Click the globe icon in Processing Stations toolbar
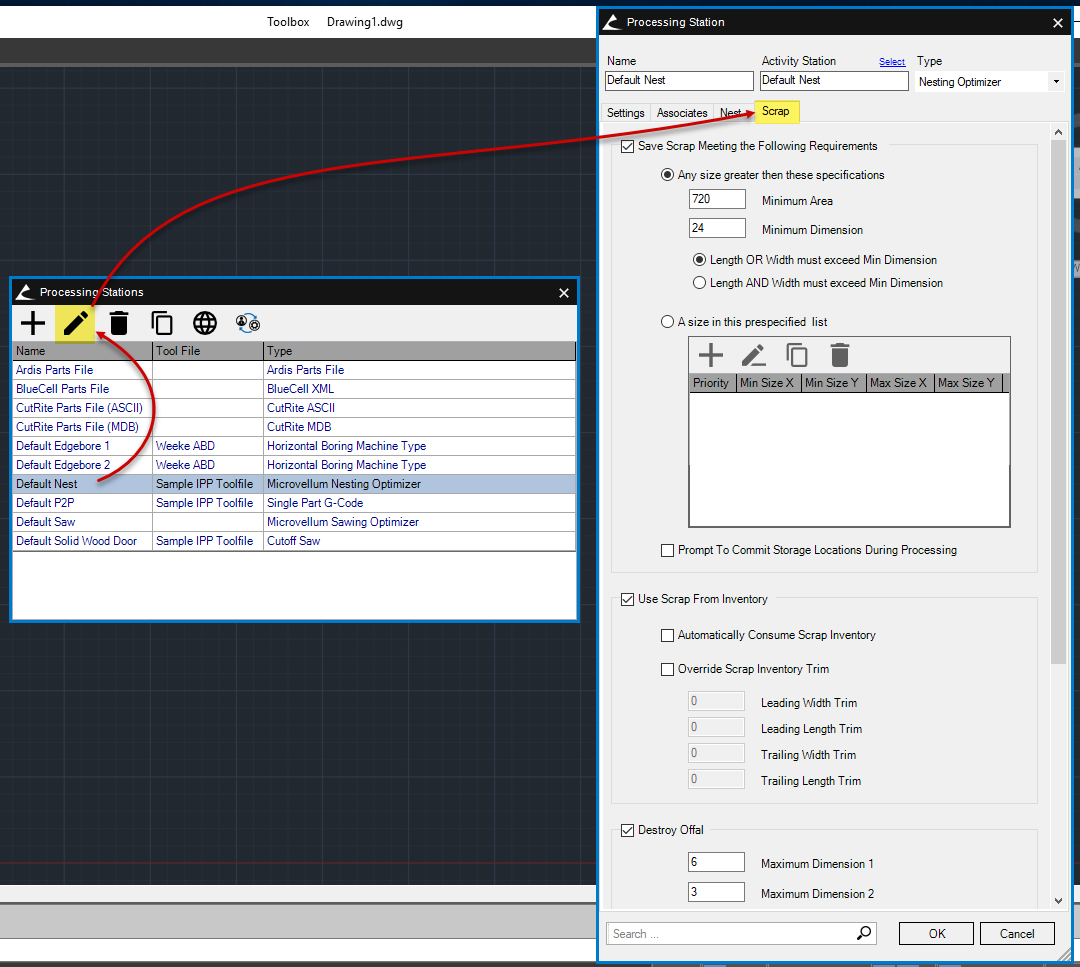Viewport: 1080px width, 967px height. (205, 322)
